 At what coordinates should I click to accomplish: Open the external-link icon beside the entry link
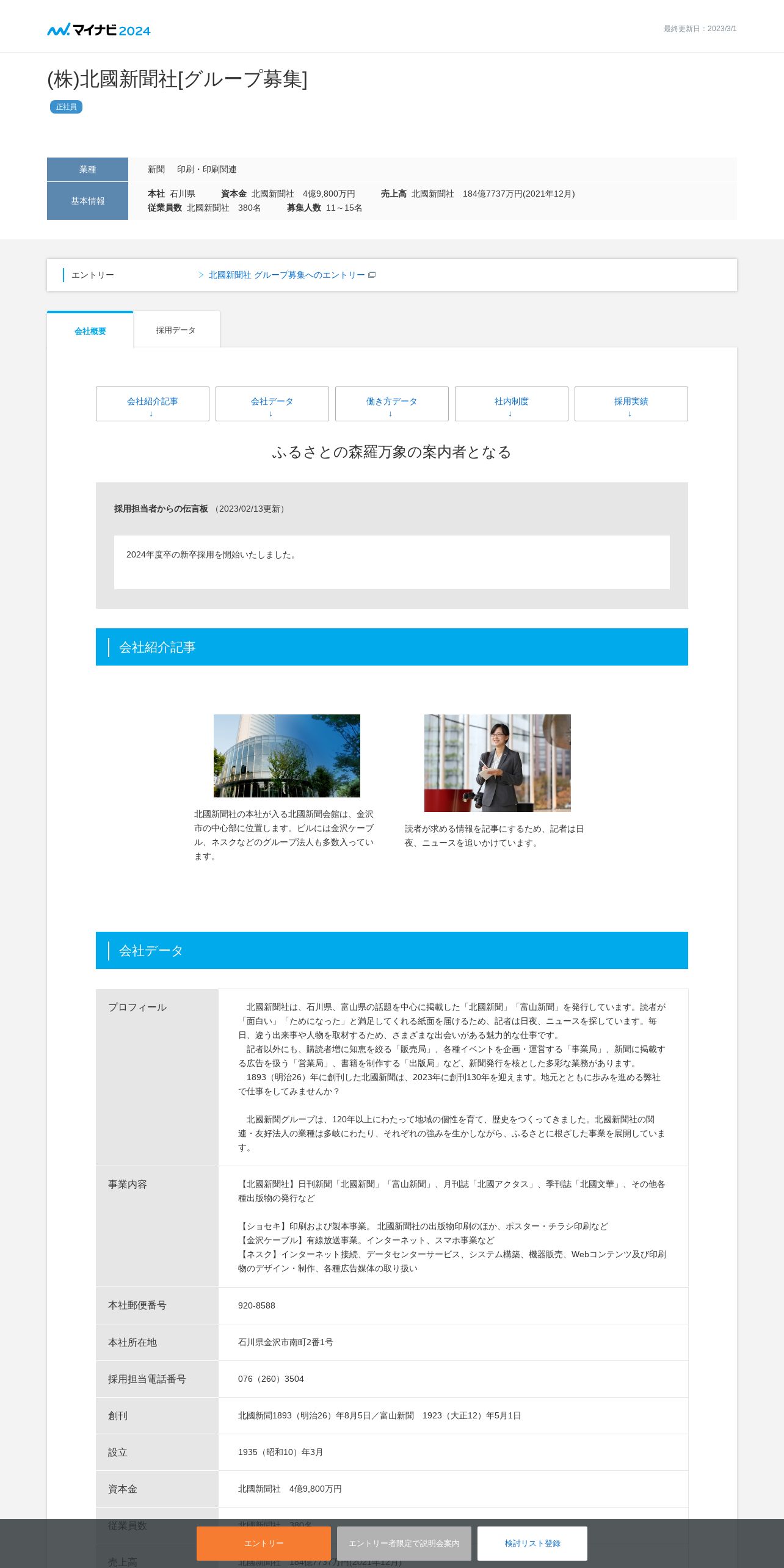372,275
